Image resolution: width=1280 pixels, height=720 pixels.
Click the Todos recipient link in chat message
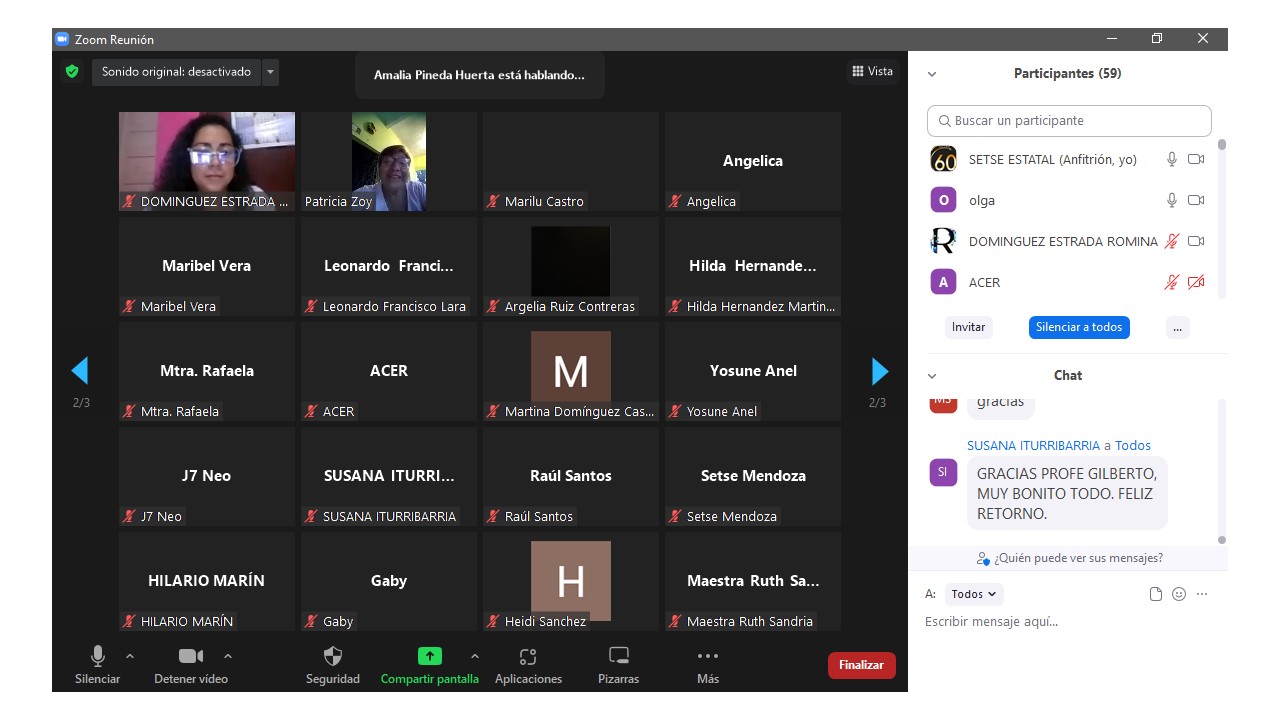1133,446
